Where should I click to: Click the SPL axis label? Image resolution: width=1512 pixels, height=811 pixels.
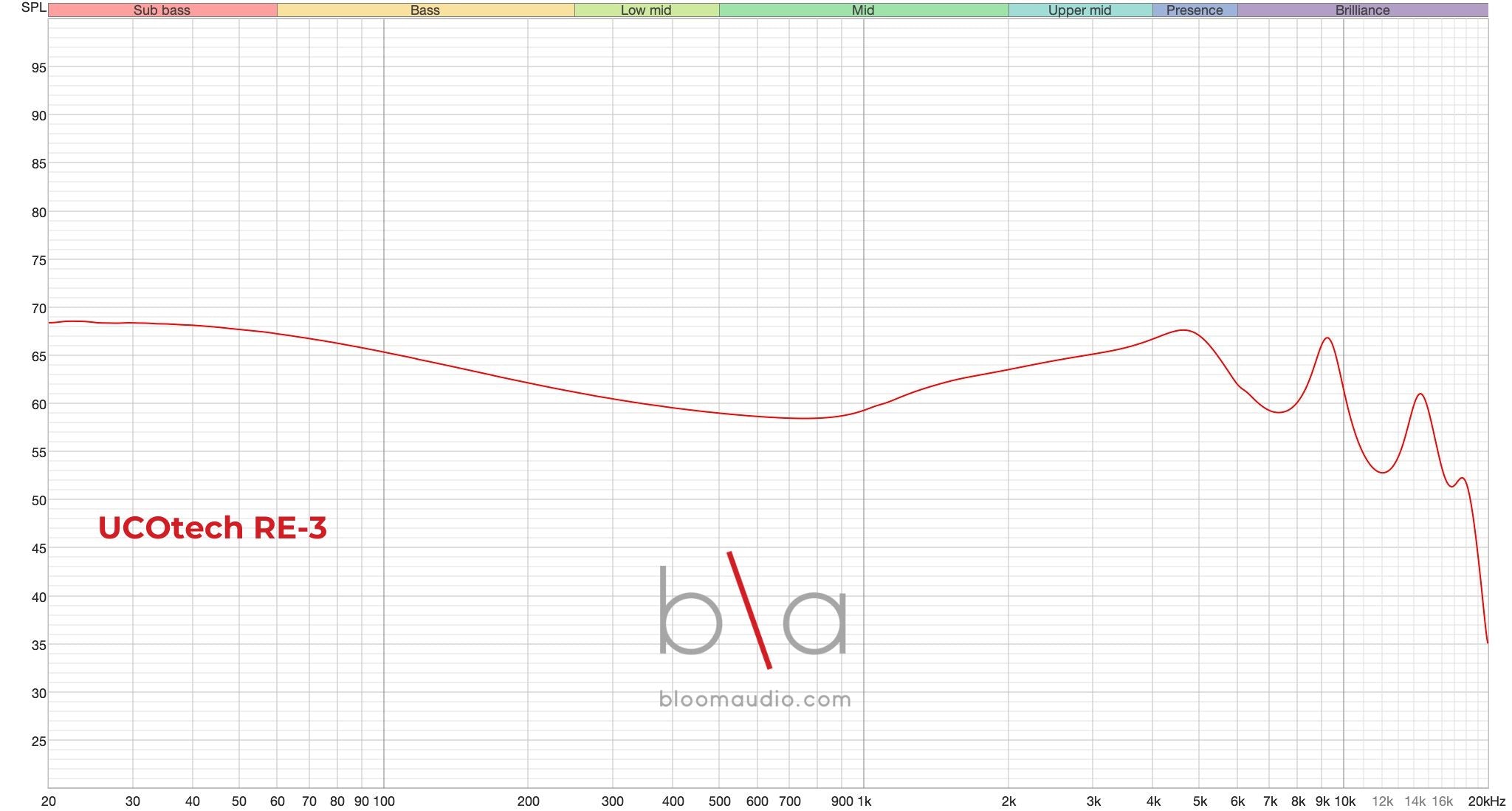pyautogui.click(x=34, y=7)
